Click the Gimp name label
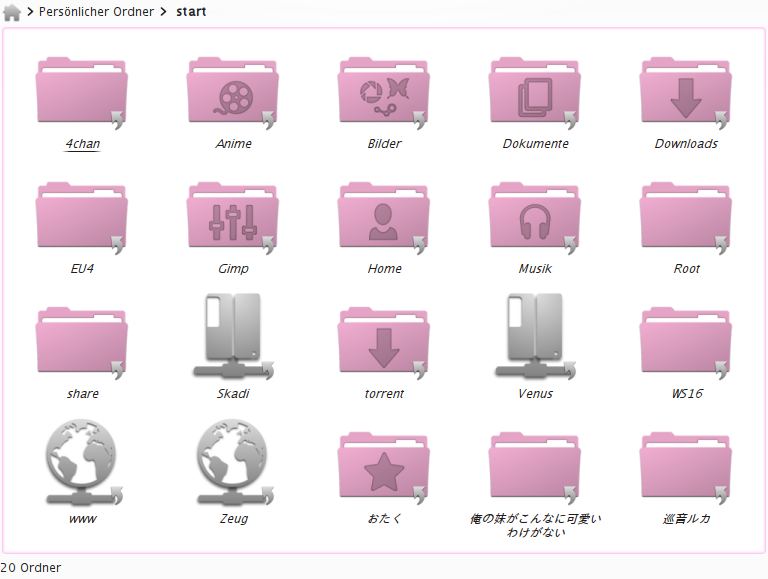The height and width of the screenshot is (579, 768). [233, 269]
